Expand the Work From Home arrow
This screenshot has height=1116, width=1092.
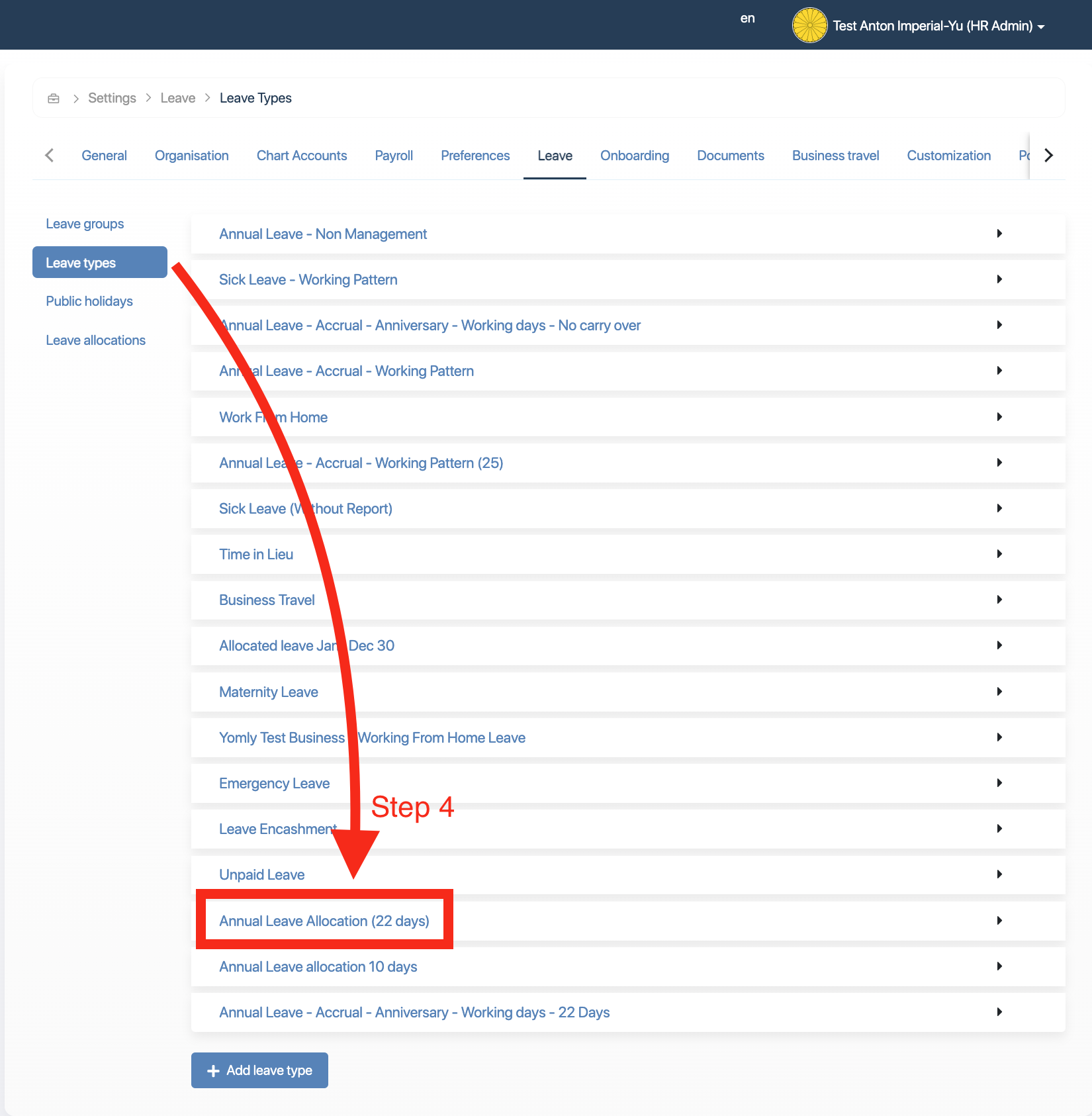click(999, 417)
